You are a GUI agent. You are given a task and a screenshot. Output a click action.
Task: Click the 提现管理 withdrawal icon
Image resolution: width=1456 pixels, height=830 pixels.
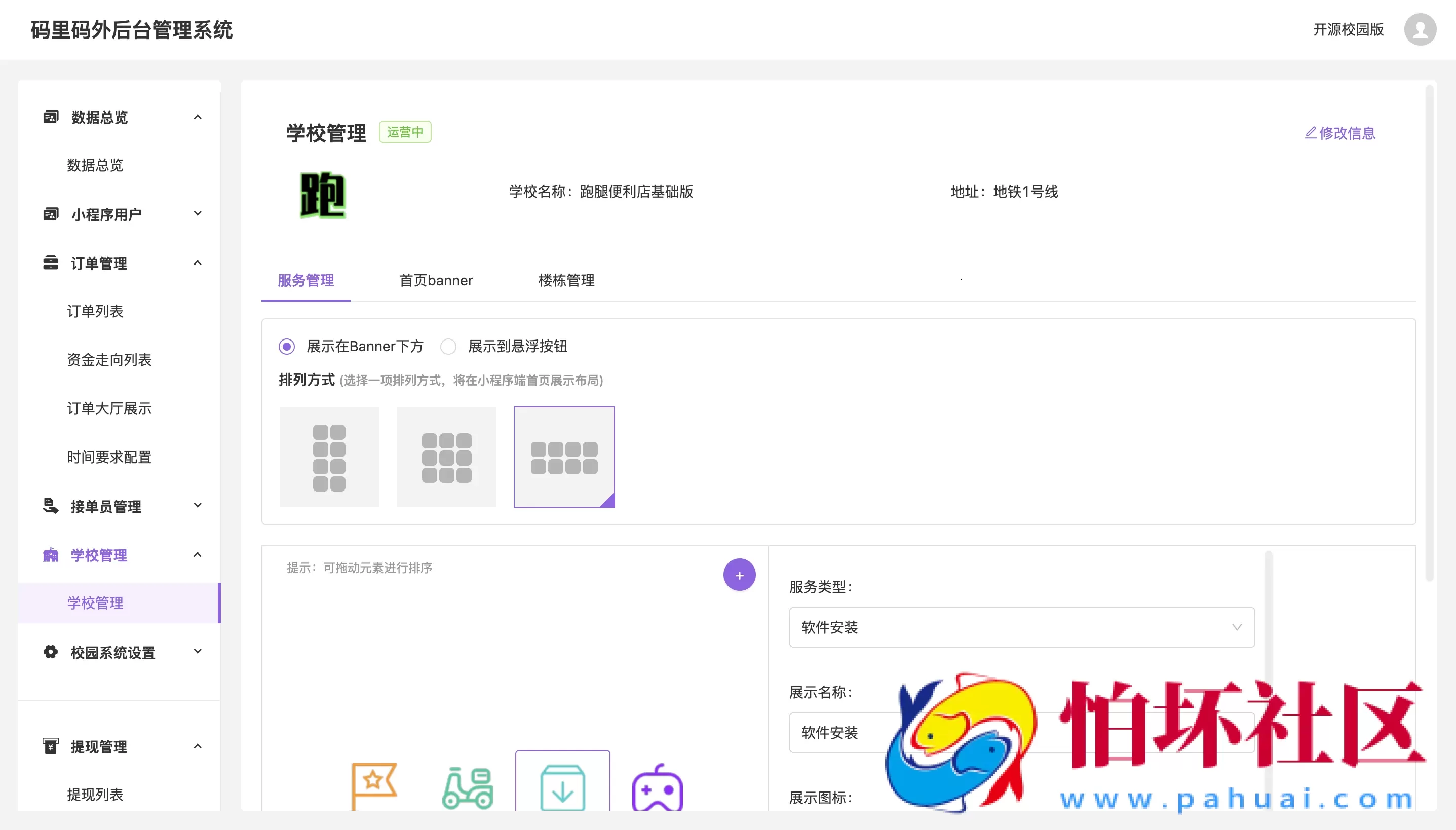tap(51, 746)
